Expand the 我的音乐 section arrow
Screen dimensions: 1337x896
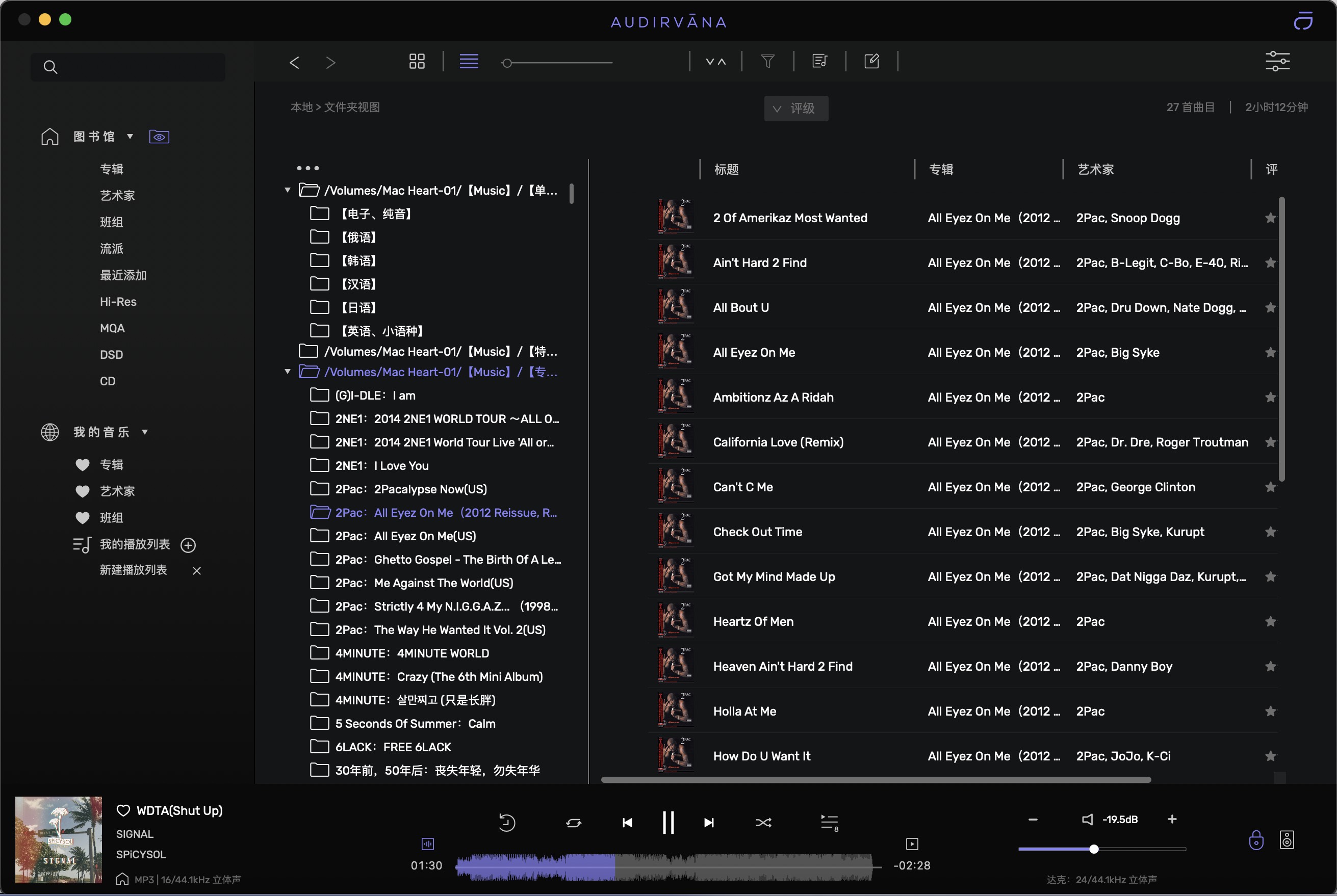click(145, 432)
